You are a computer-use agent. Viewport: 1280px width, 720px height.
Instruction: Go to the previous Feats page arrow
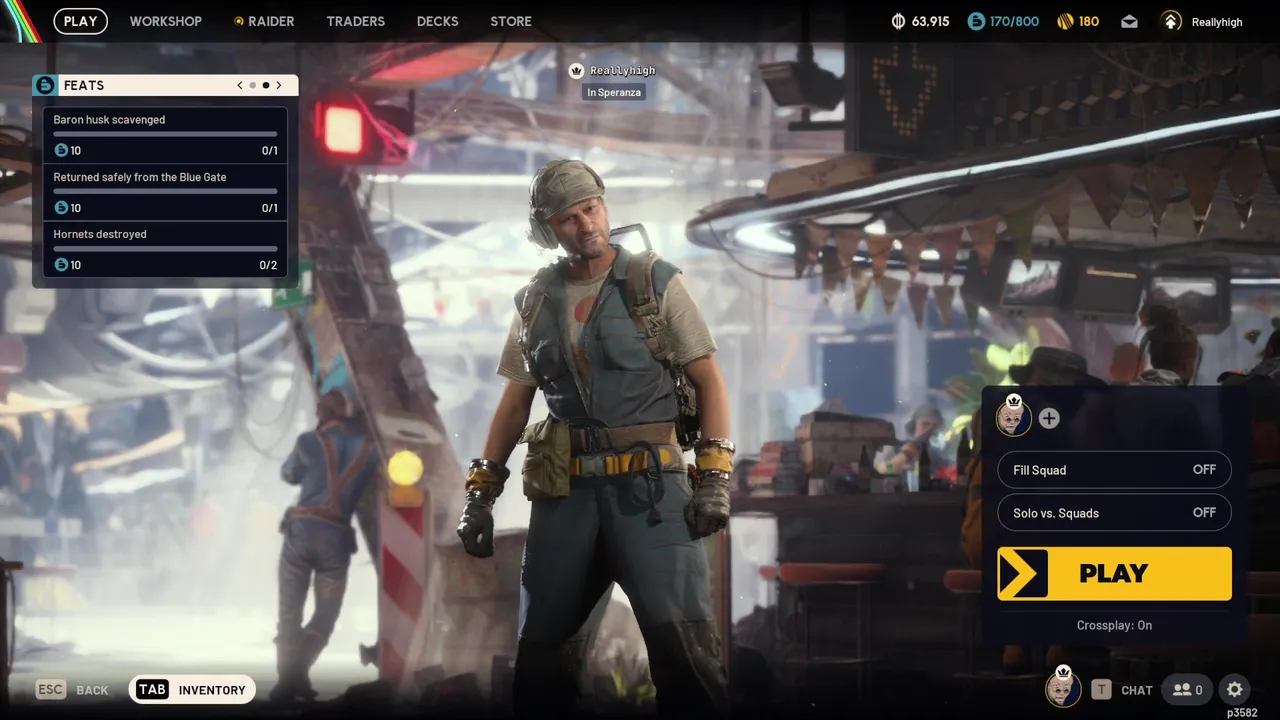tap(240, 85)
